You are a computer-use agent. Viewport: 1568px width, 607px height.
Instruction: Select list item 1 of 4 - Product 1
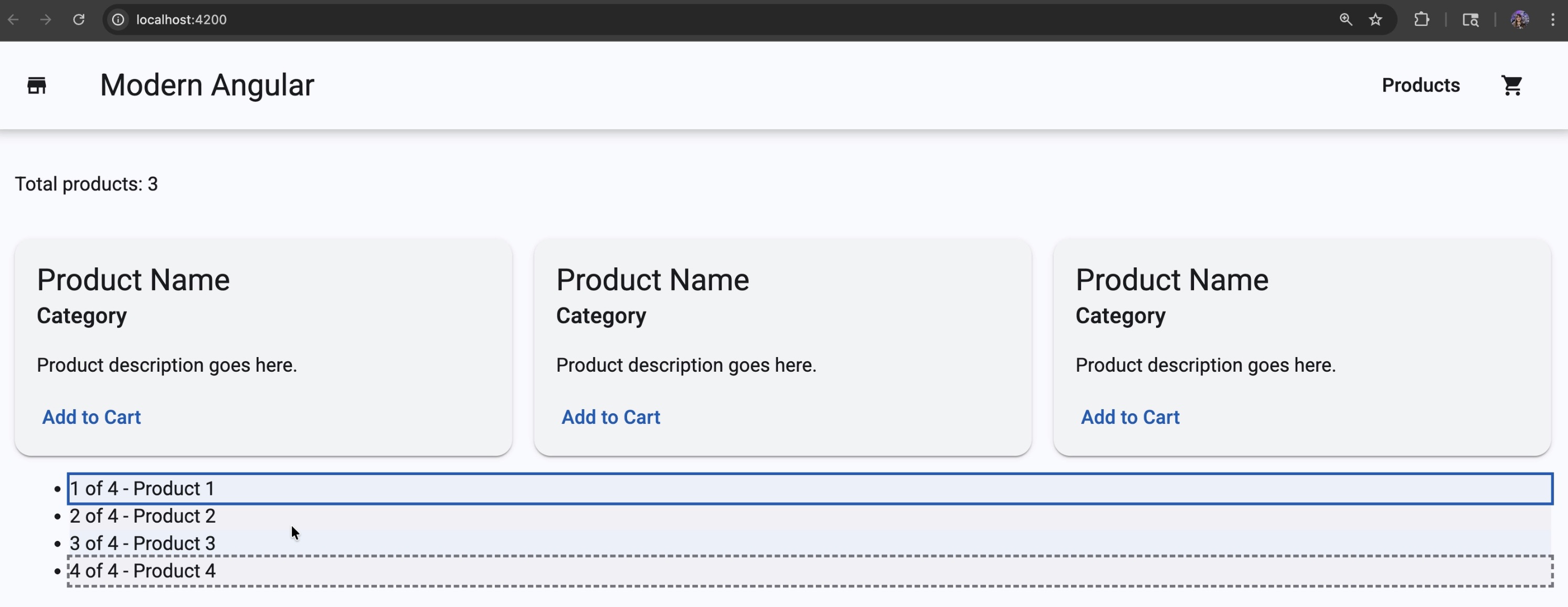click(142, 488)
